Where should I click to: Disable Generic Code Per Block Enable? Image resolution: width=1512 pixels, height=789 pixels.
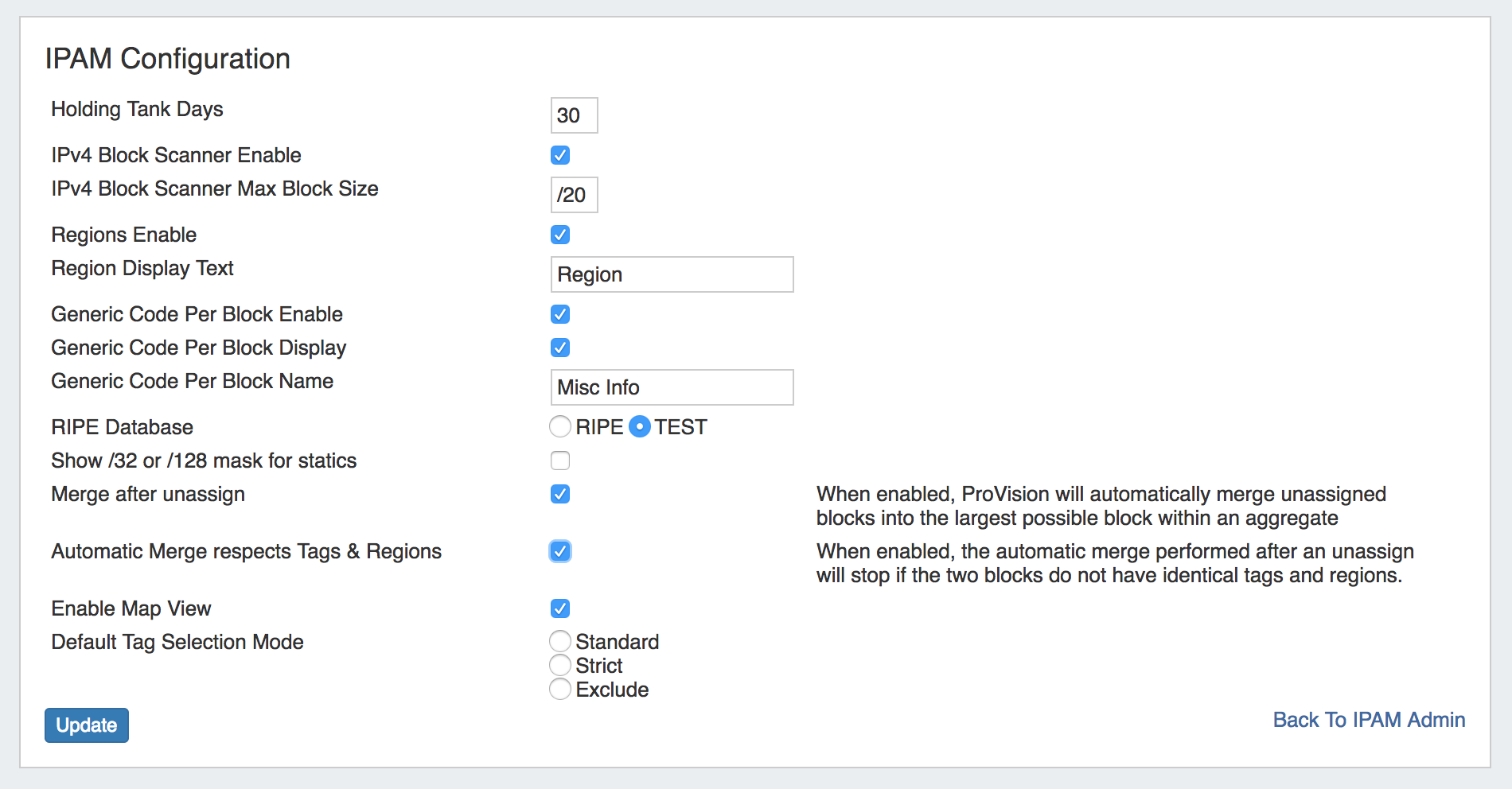pos(560,314)
